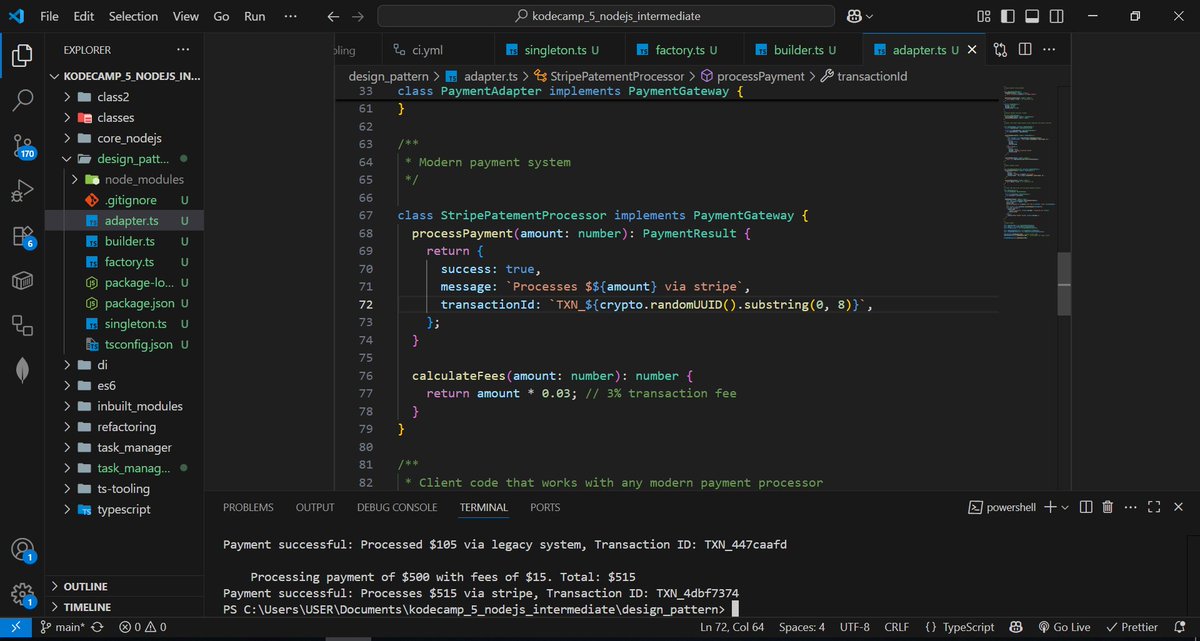Open the Edit menu
The height and width of the screenshot is (641, 1200).
point(84,16)
